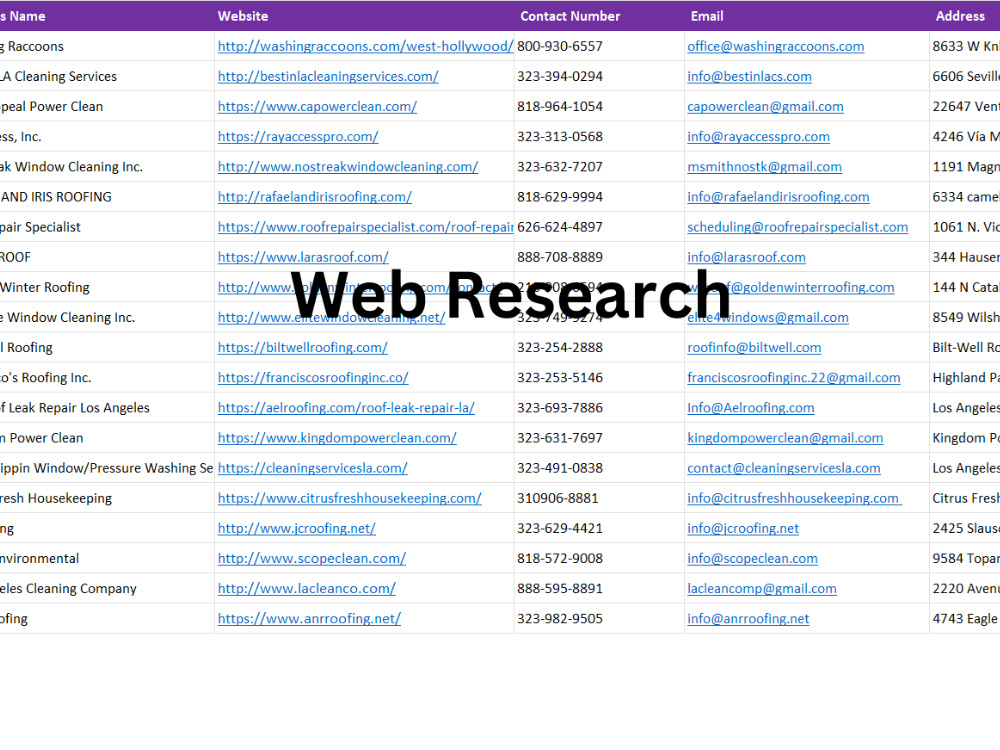Open the lacleanco.com website link

(x=307, y=589)
